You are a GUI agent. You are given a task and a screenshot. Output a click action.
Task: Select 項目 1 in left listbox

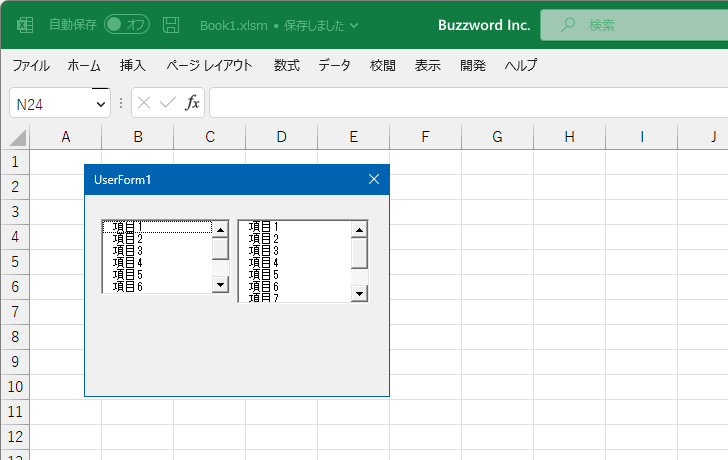tap(157, 227)
